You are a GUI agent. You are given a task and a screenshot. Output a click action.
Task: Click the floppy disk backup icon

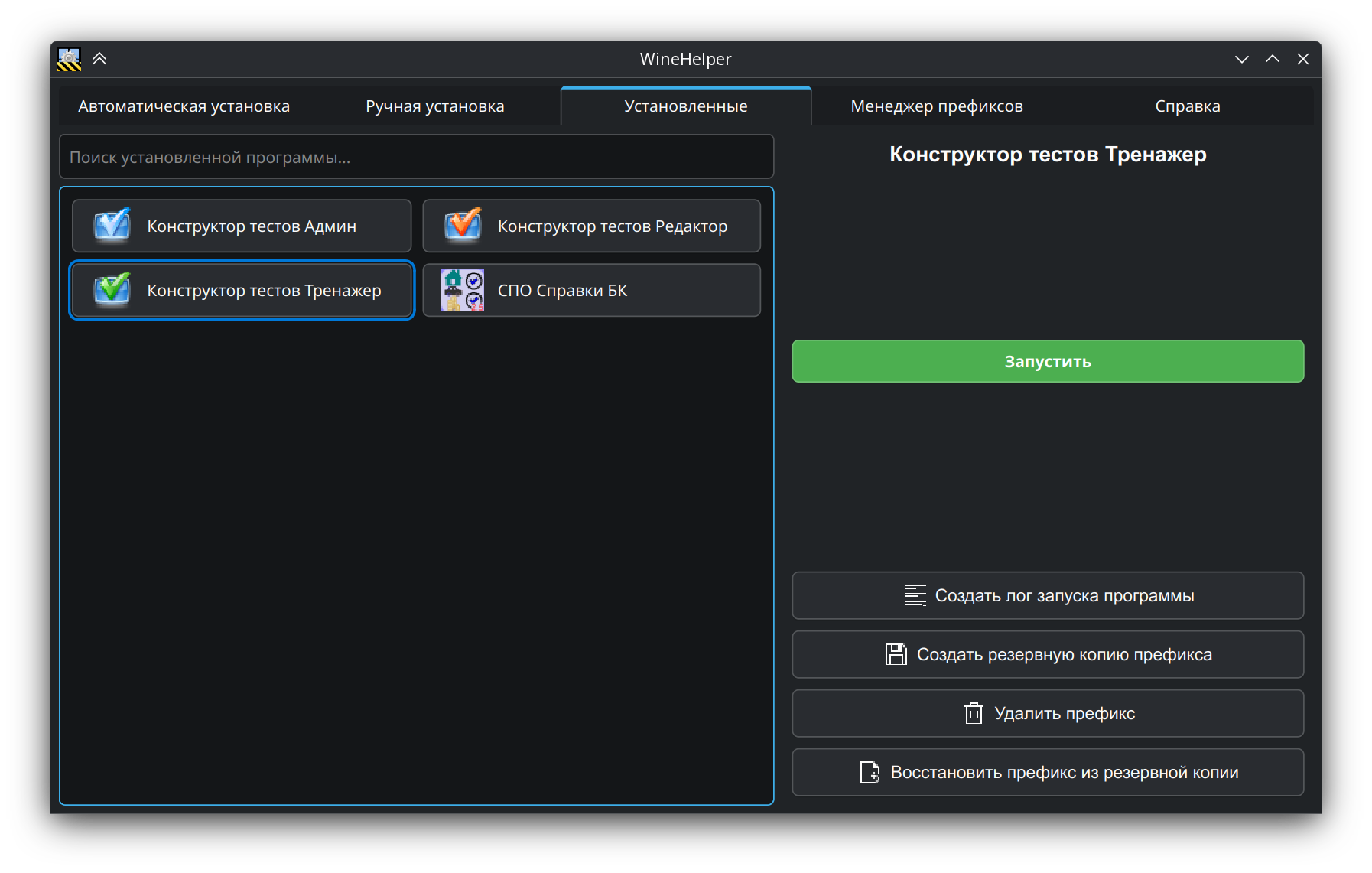coord(896,654)
